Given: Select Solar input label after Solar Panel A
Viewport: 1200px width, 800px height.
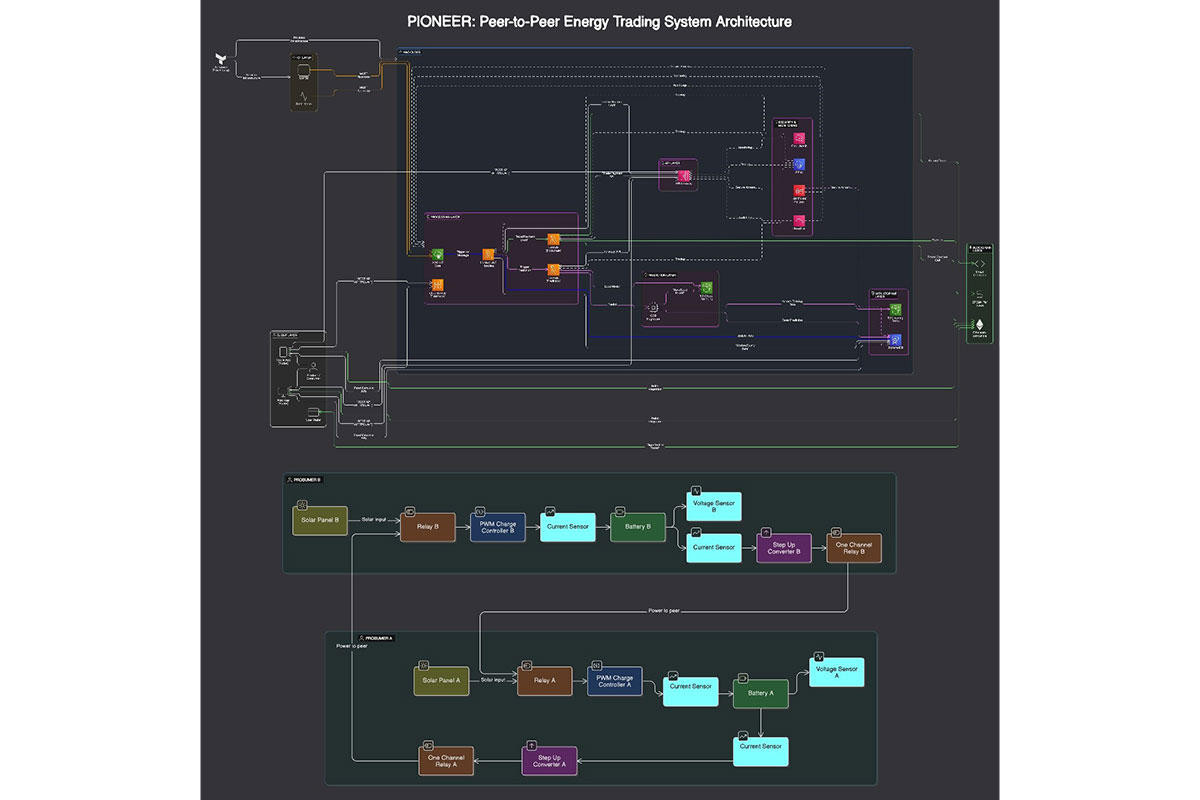Looking at the screenshot, I should (x=493, y=680).
